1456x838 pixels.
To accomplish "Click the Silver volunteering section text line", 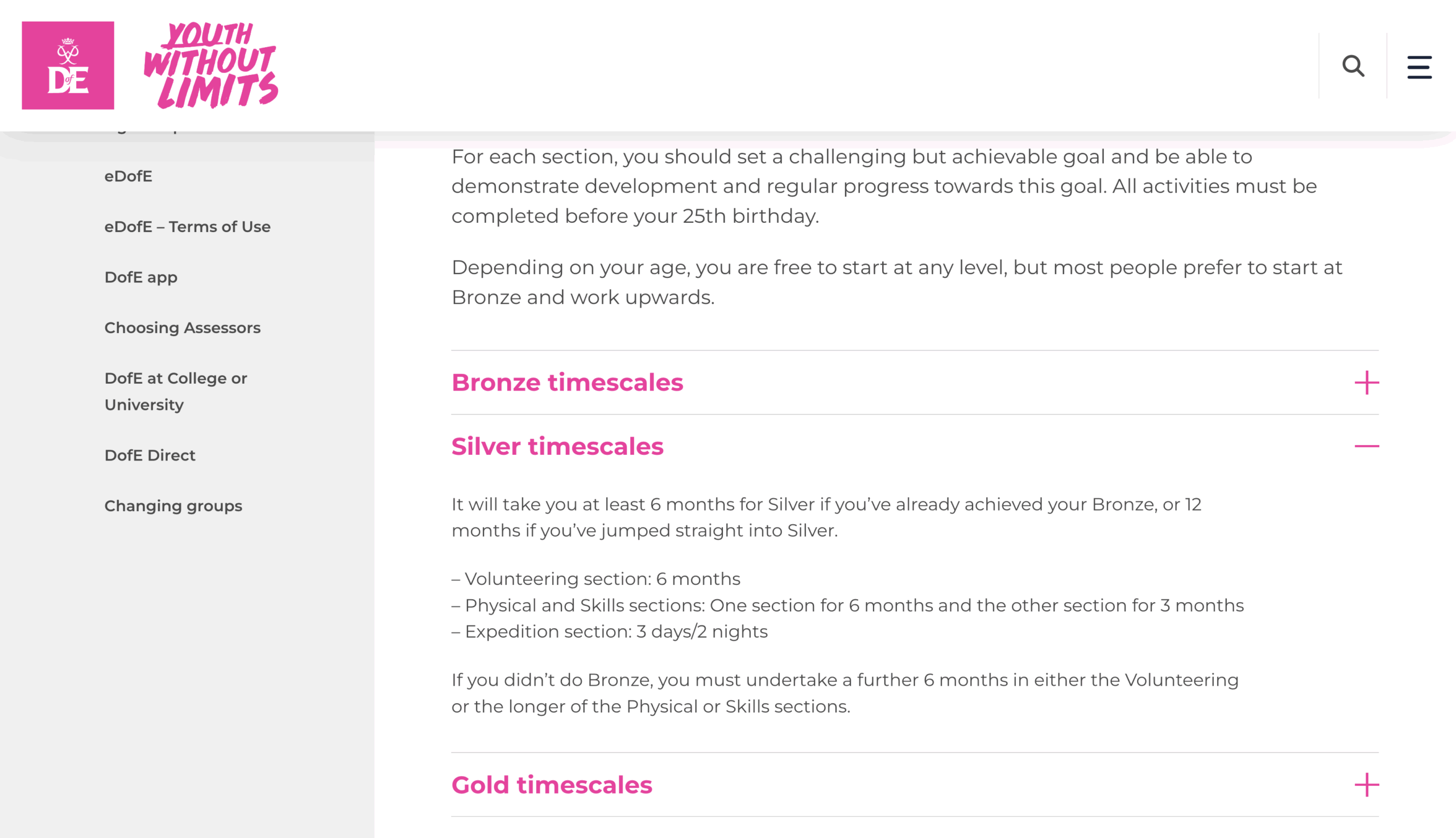I will tap(596, 579).
